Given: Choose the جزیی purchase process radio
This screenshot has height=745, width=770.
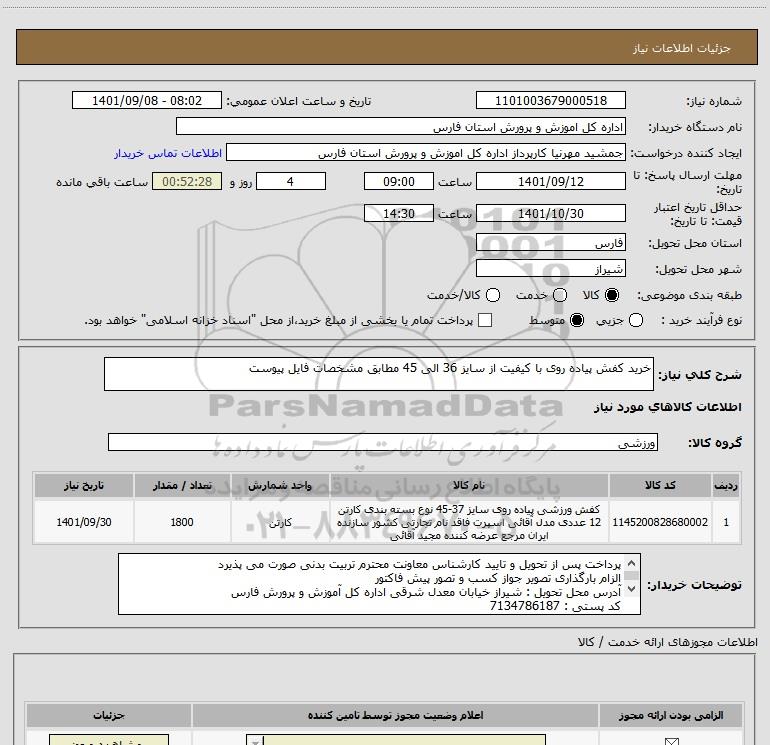Looking at the screenshot, I should click(x=635, y=320).
